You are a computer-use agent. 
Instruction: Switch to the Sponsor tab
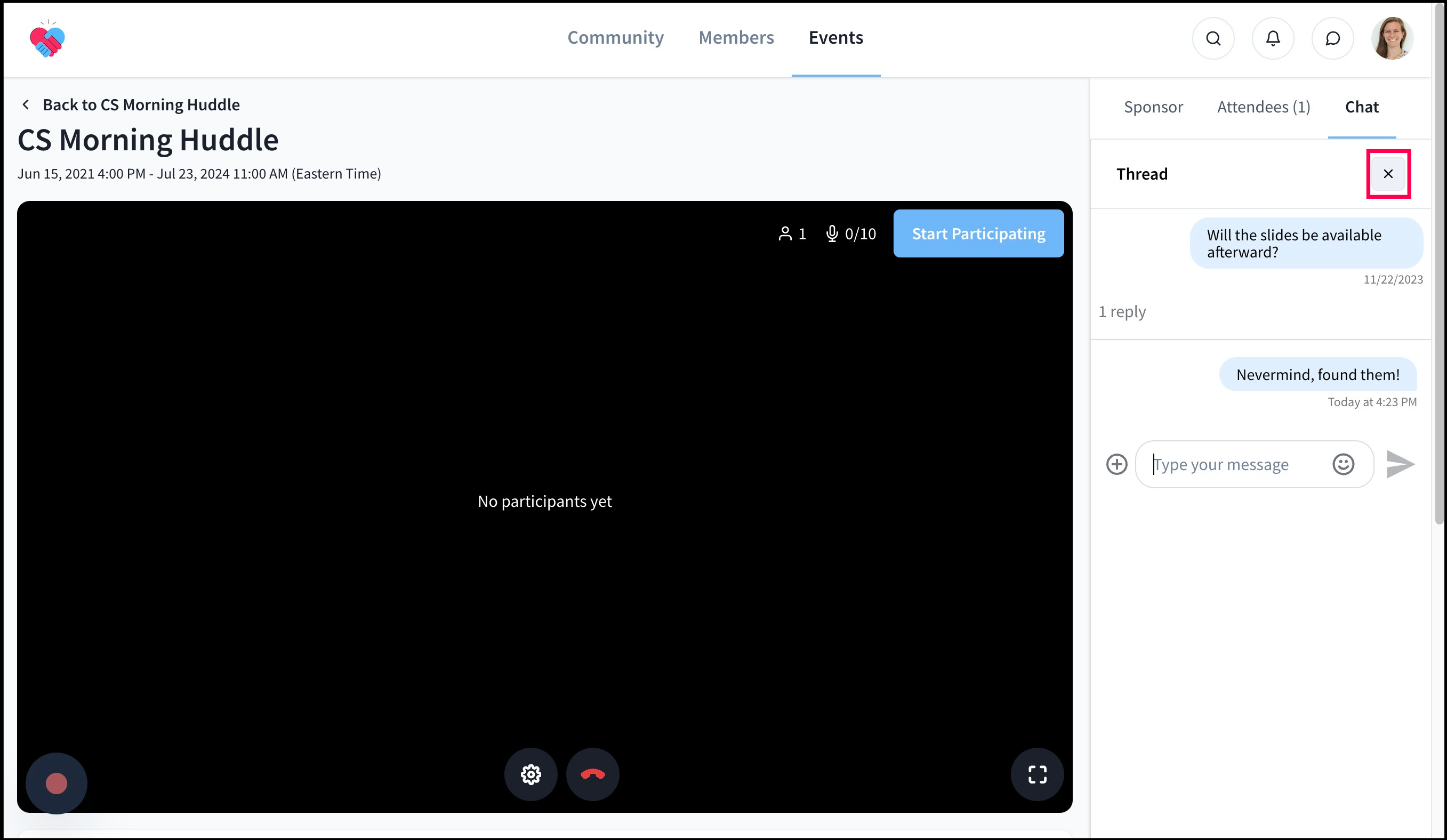tap(1153, 107)
